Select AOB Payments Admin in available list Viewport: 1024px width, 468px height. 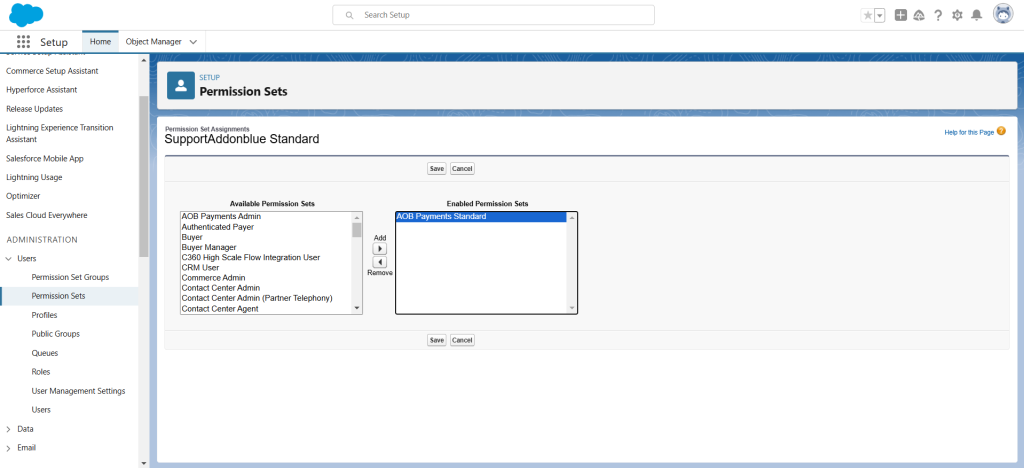266,217
